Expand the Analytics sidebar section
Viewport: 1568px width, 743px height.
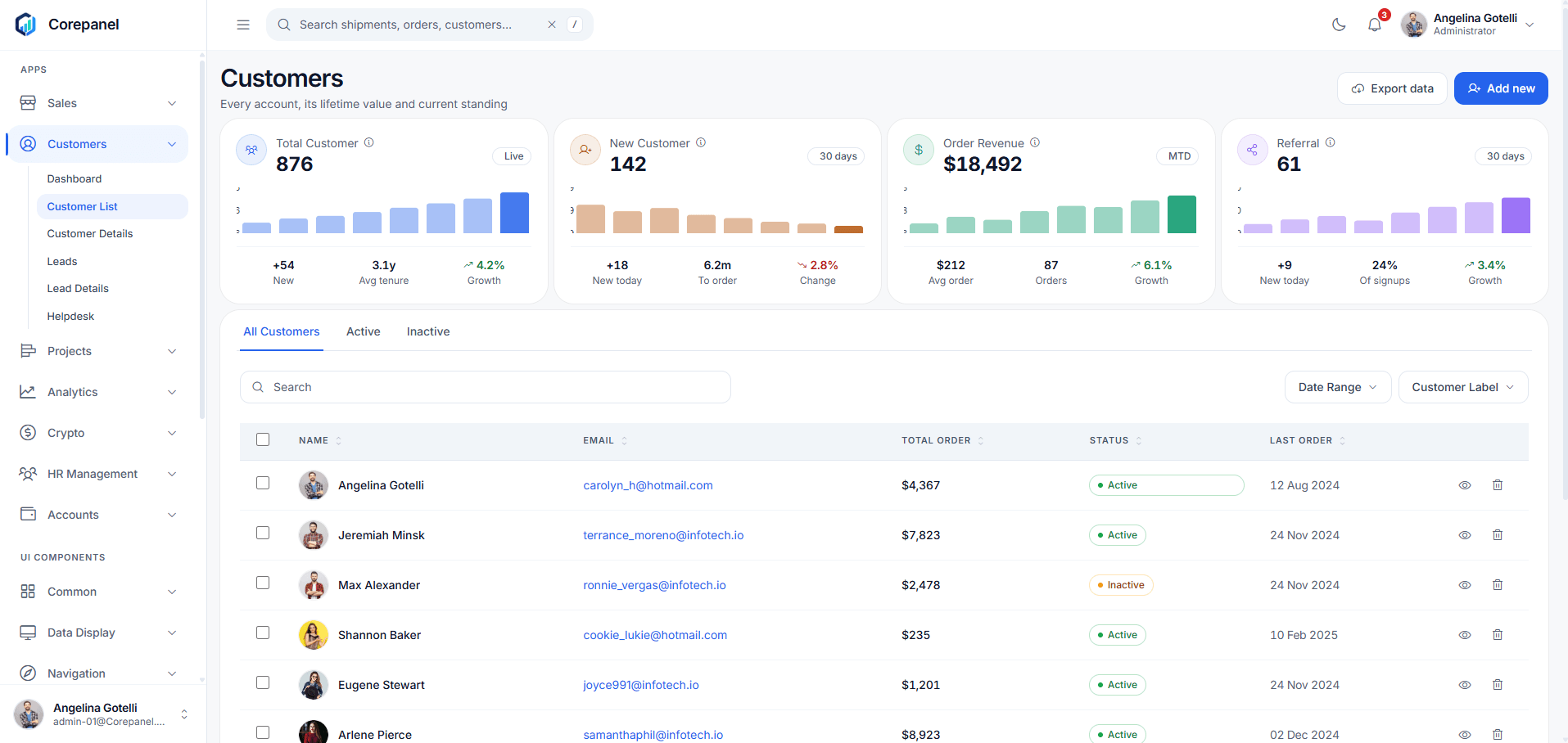tap(98, 392)
